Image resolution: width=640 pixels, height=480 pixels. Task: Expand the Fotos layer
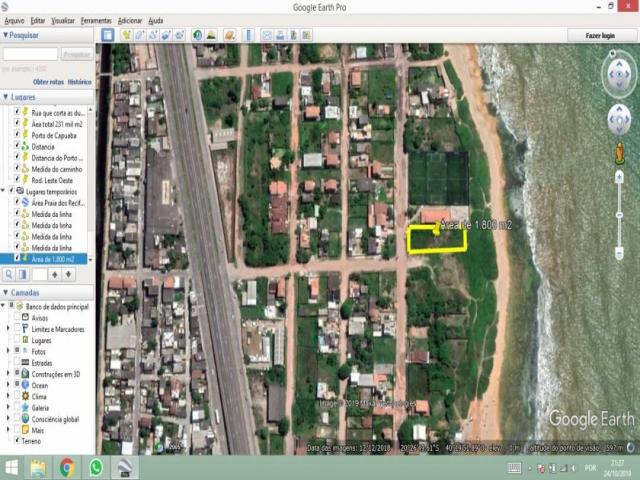coord(8,351)
